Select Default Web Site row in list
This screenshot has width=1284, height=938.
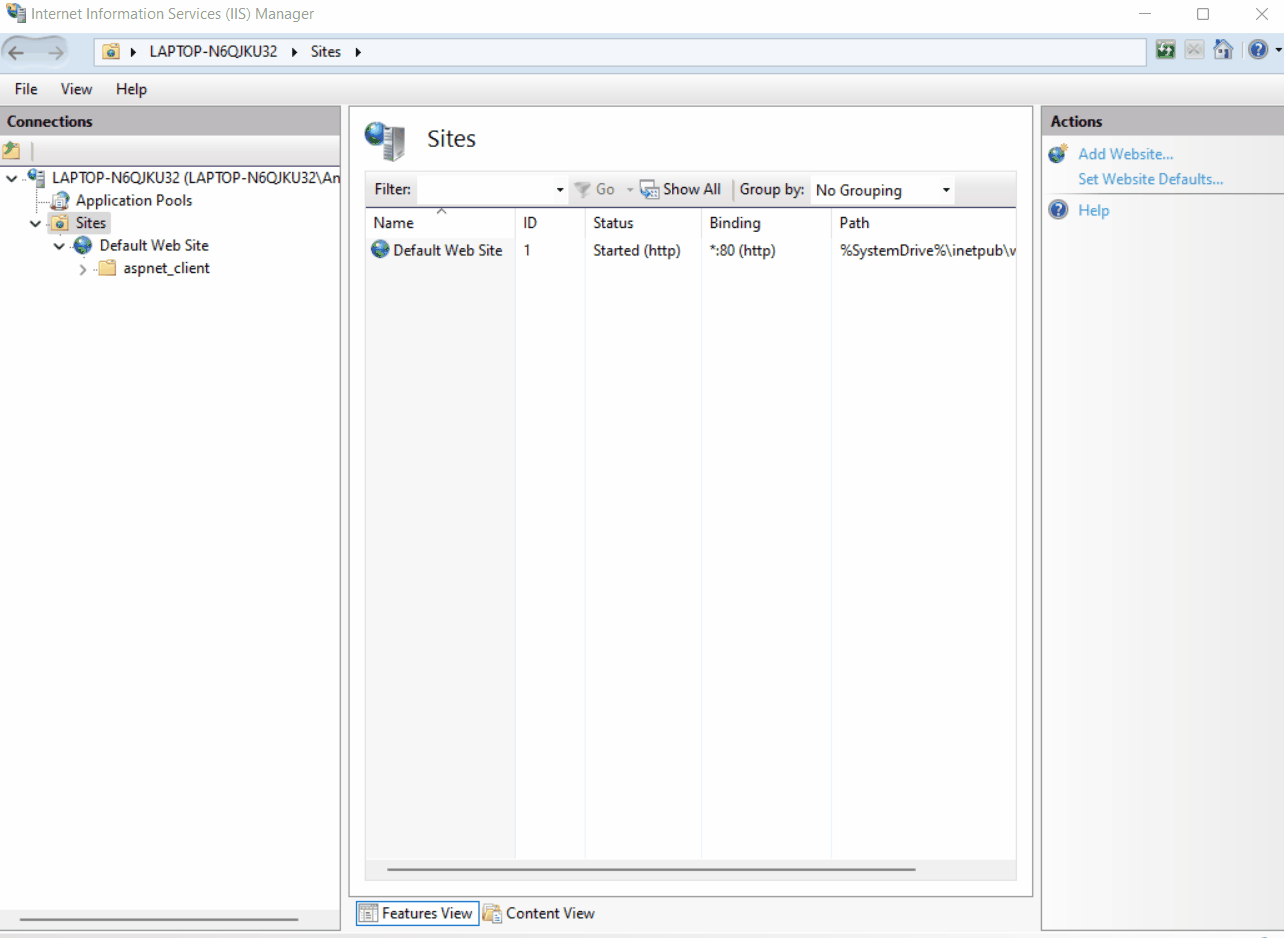pyautogui.click(x=447, y=250)
